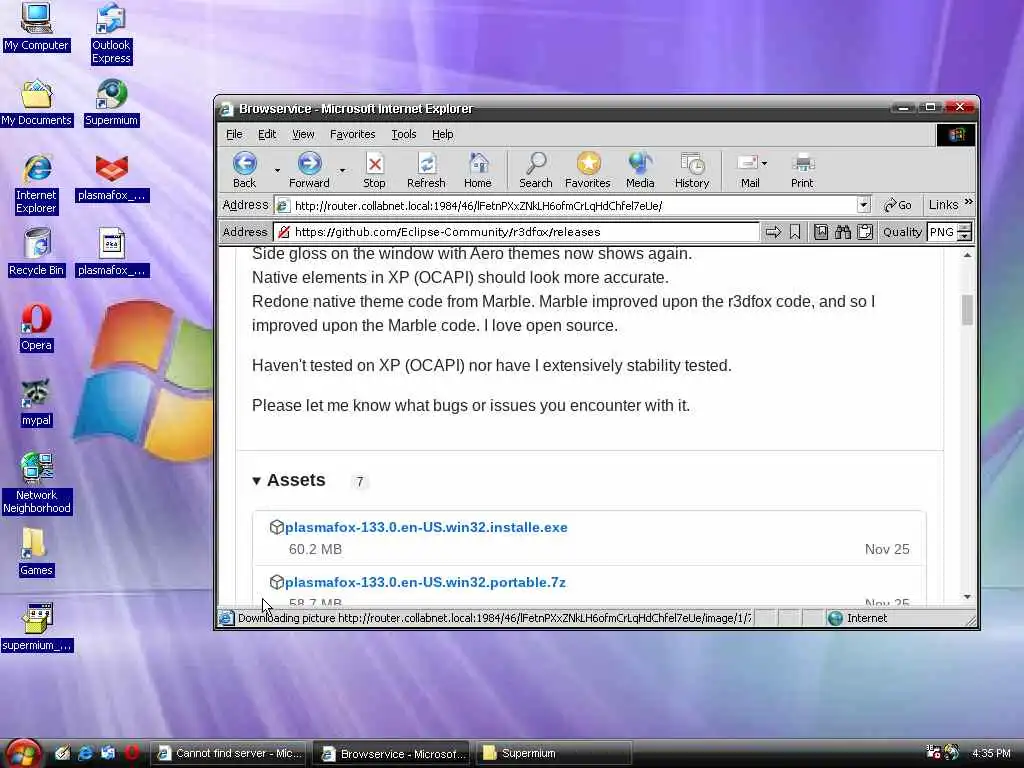
Task: Decrease Quality with the down arrow
Action: [965, 236]
